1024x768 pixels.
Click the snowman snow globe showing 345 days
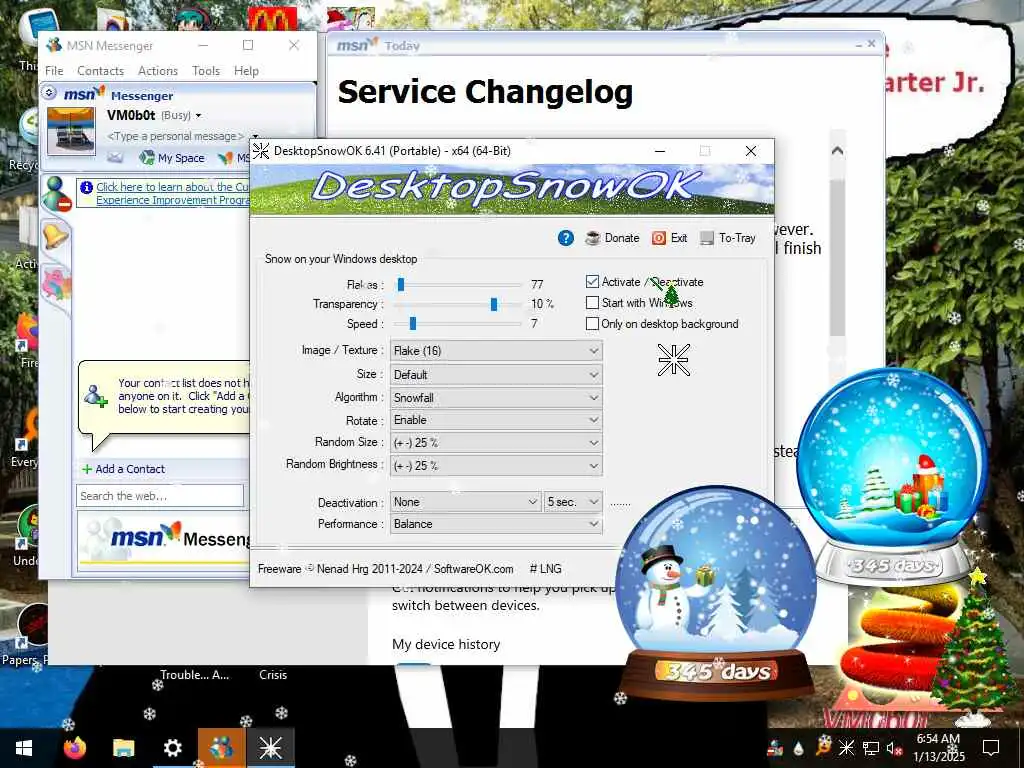[716, 591]
